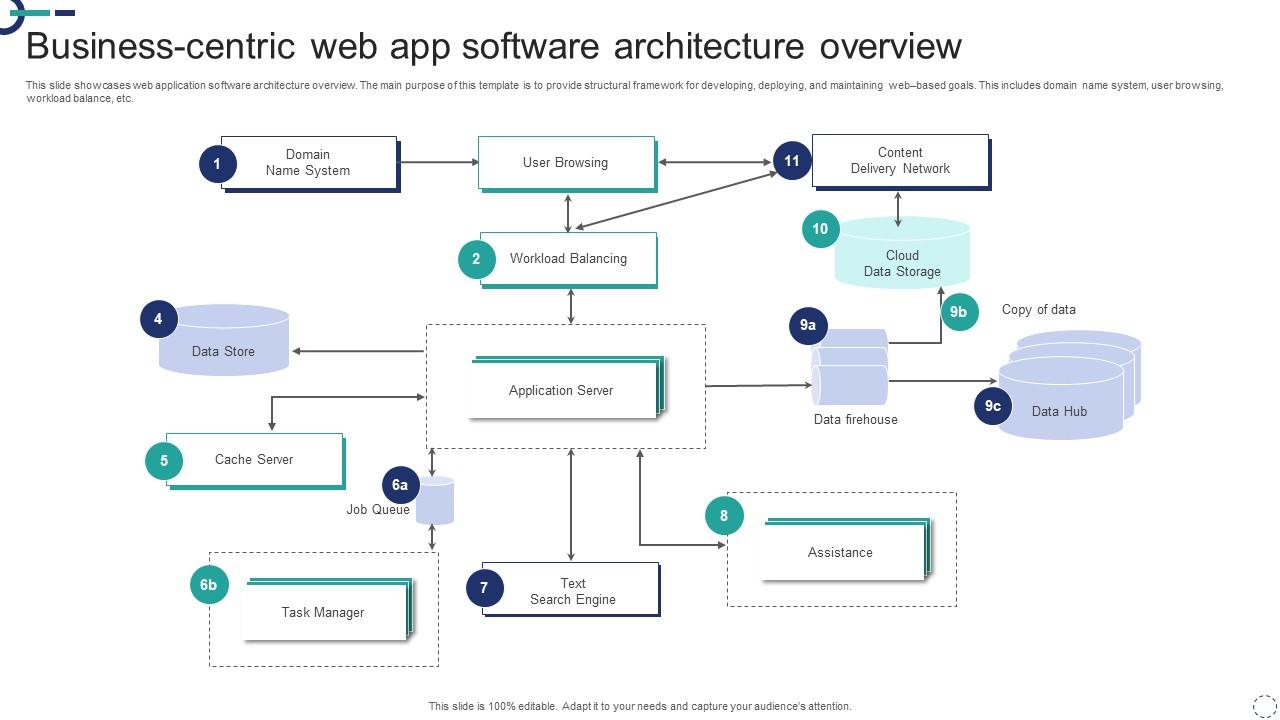This screenshot has height=720, width=1280.
Task: Select the 6a navy circle badge
Action: pos(400,485)
